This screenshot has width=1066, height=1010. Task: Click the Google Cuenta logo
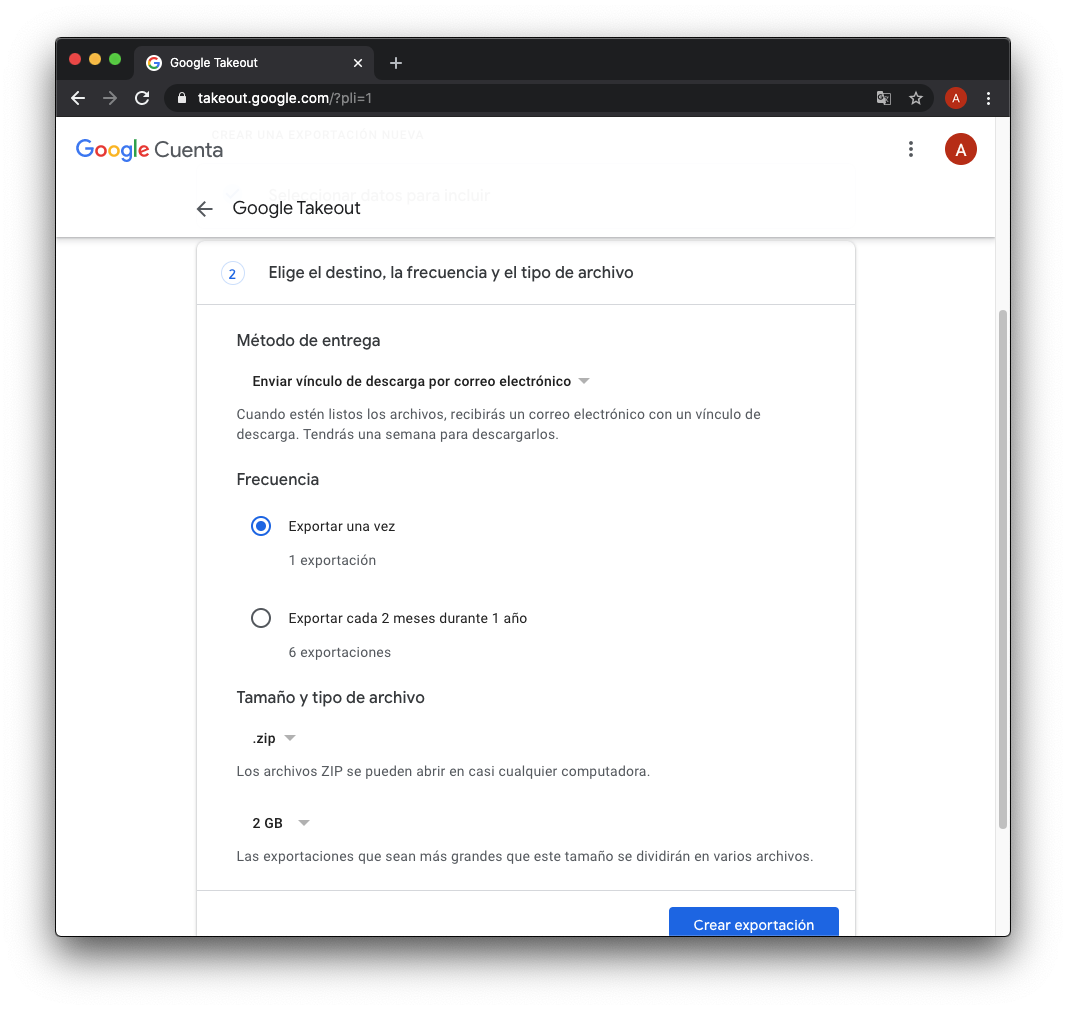coord(149,150)
